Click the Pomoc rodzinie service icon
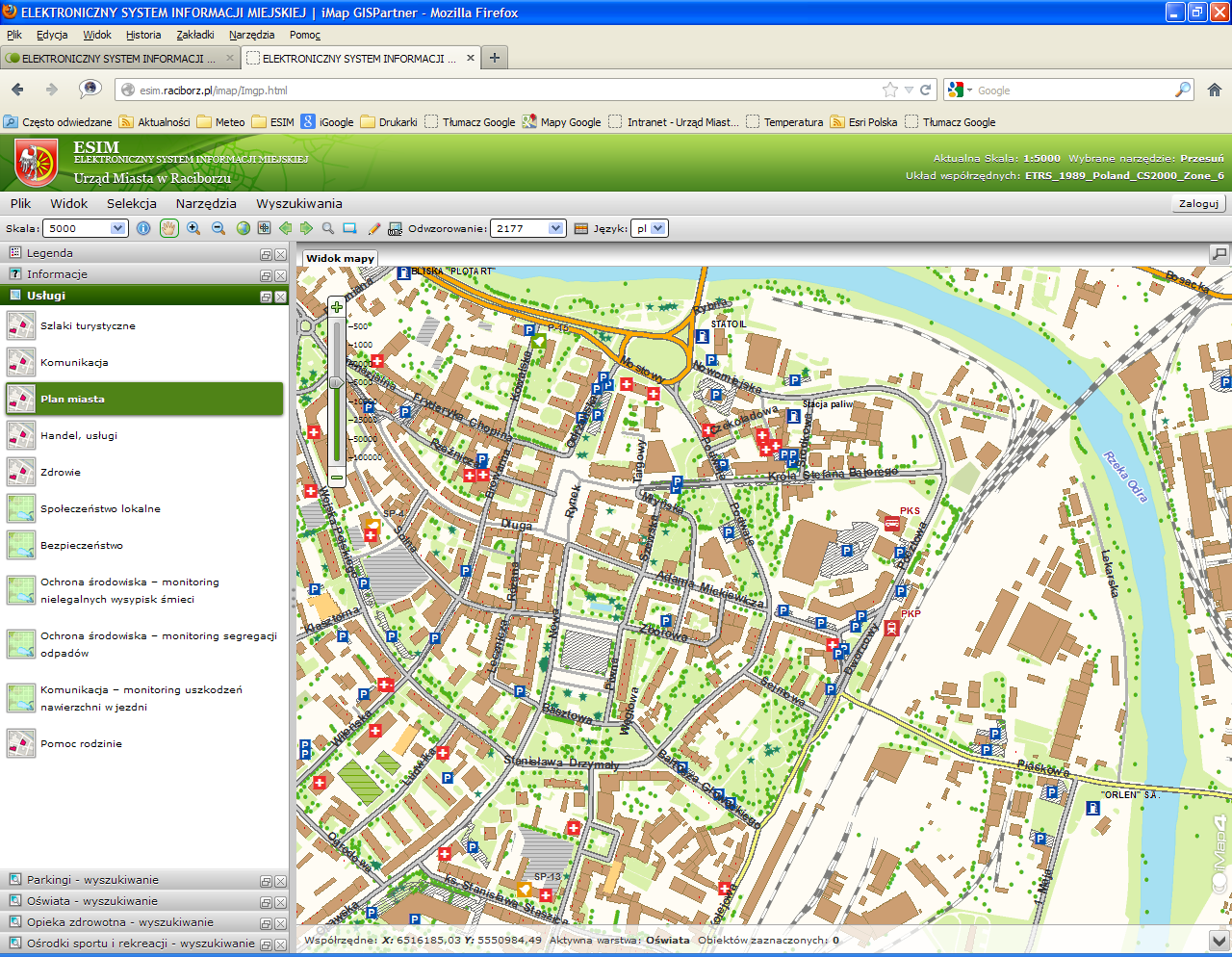This screenshot has width=1232, height=957. 21,743
